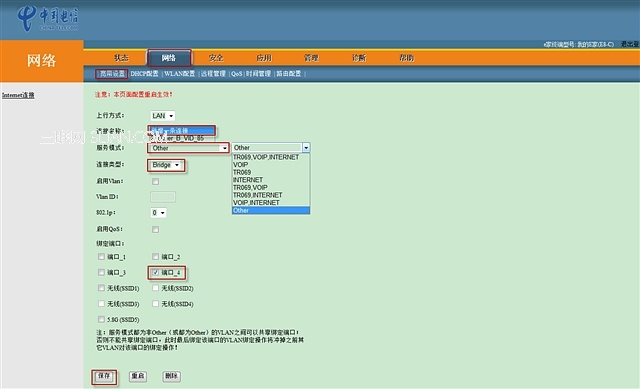Check the 无线(SSID2) checkbox
The height and width of the screenshot is (389, 640).
tap(156, 288)
